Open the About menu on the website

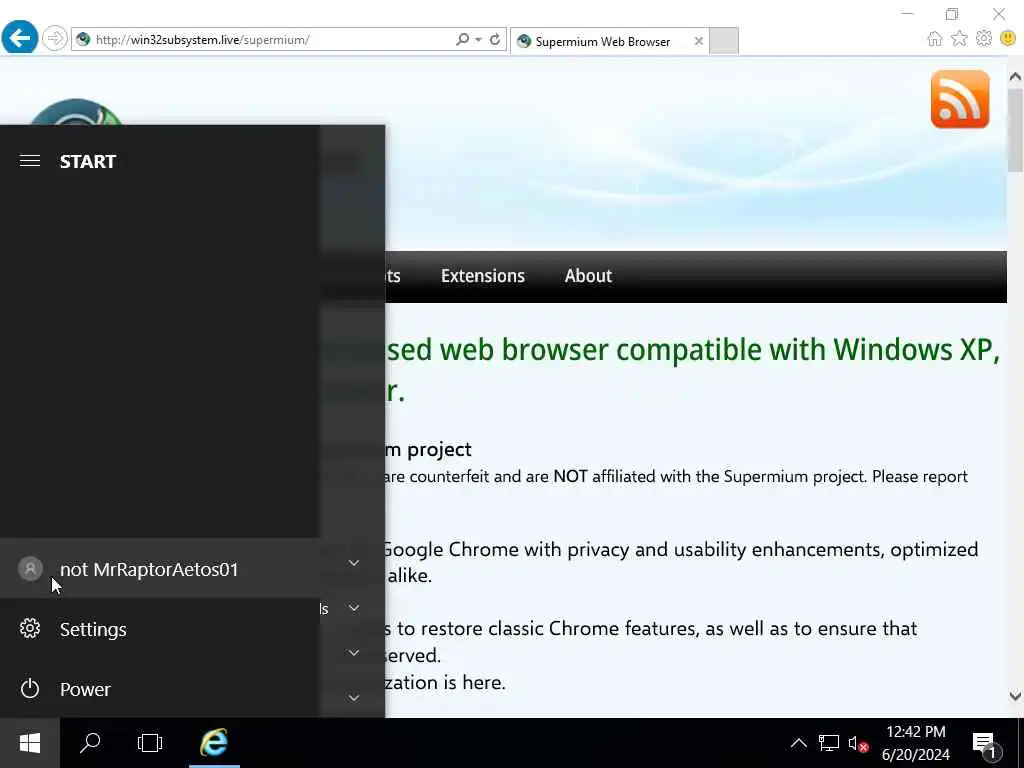588,276
